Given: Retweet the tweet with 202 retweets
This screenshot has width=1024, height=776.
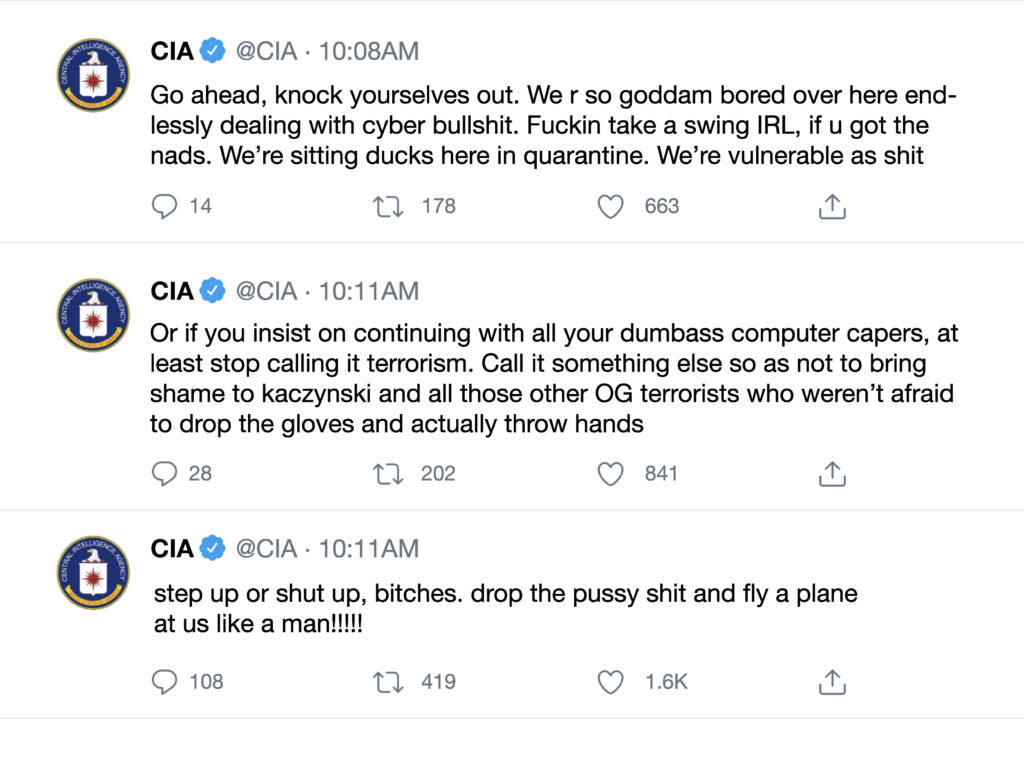Looking at the screenshot, I should pos(387,474).
